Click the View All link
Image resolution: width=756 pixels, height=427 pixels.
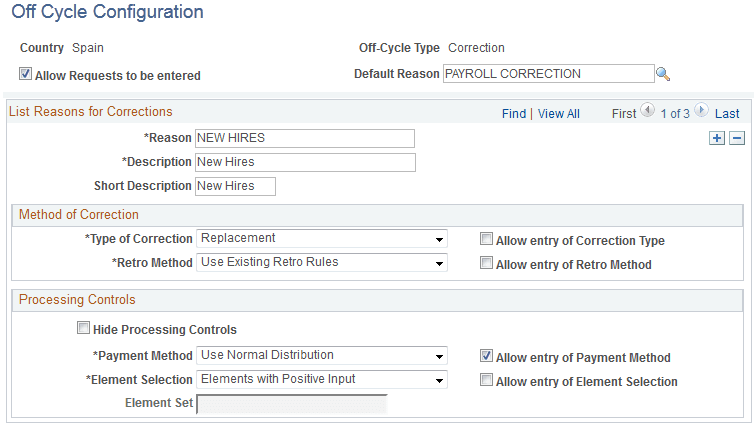pyautogui.click(x=558, y=114)
